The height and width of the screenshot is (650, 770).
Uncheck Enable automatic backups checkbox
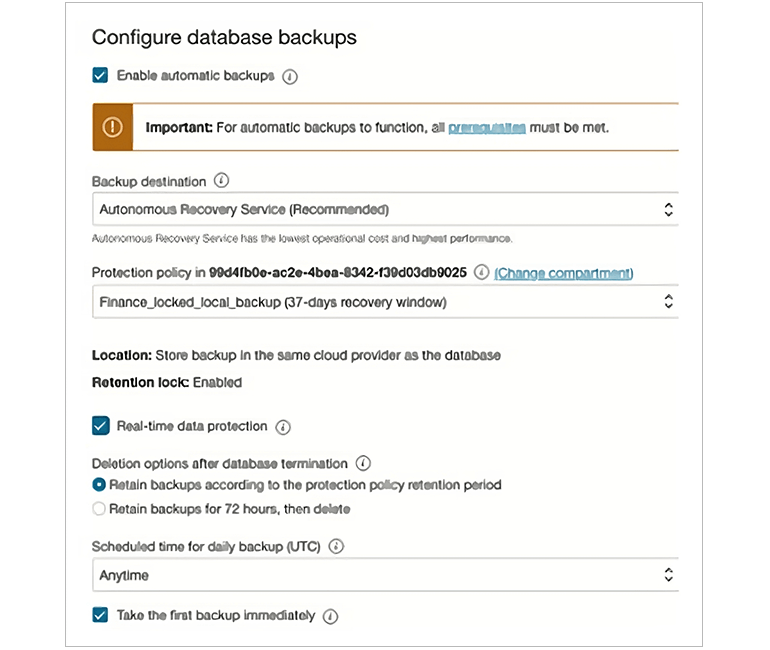pos(100,75)
